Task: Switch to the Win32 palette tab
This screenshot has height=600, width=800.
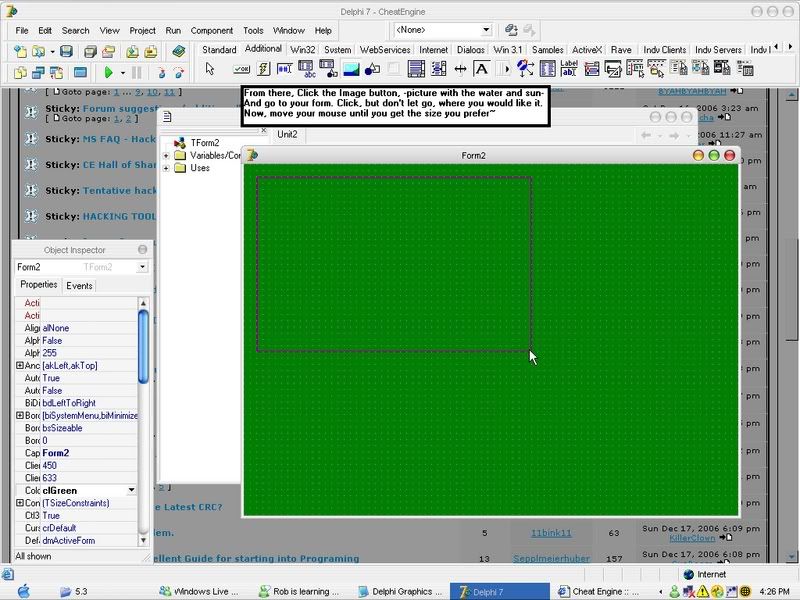Action: pos(303,49)
